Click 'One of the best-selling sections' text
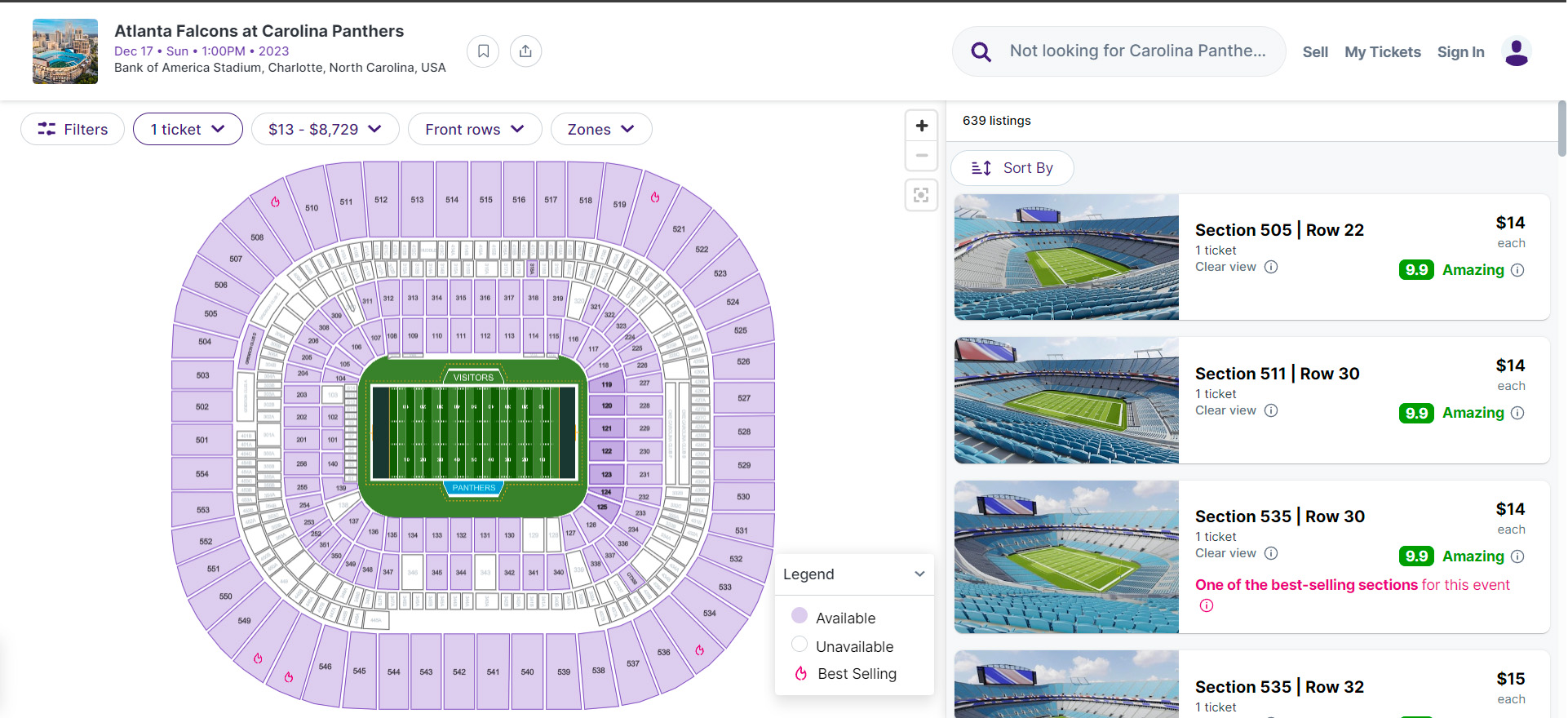The height and width of the screenshot is (718, 1568). 1306,585
